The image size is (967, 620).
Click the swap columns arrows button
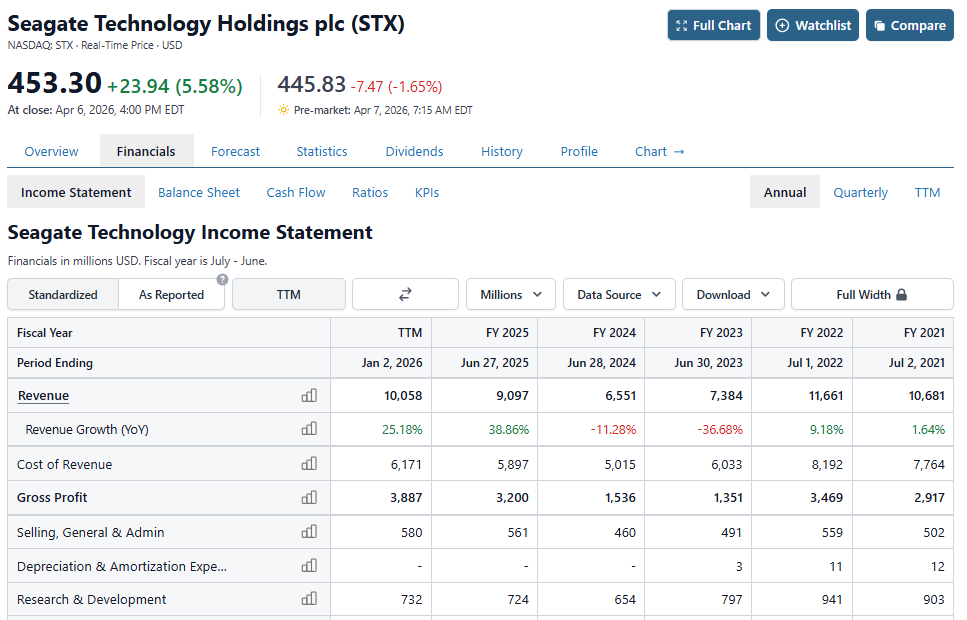(x=405, y=294)
